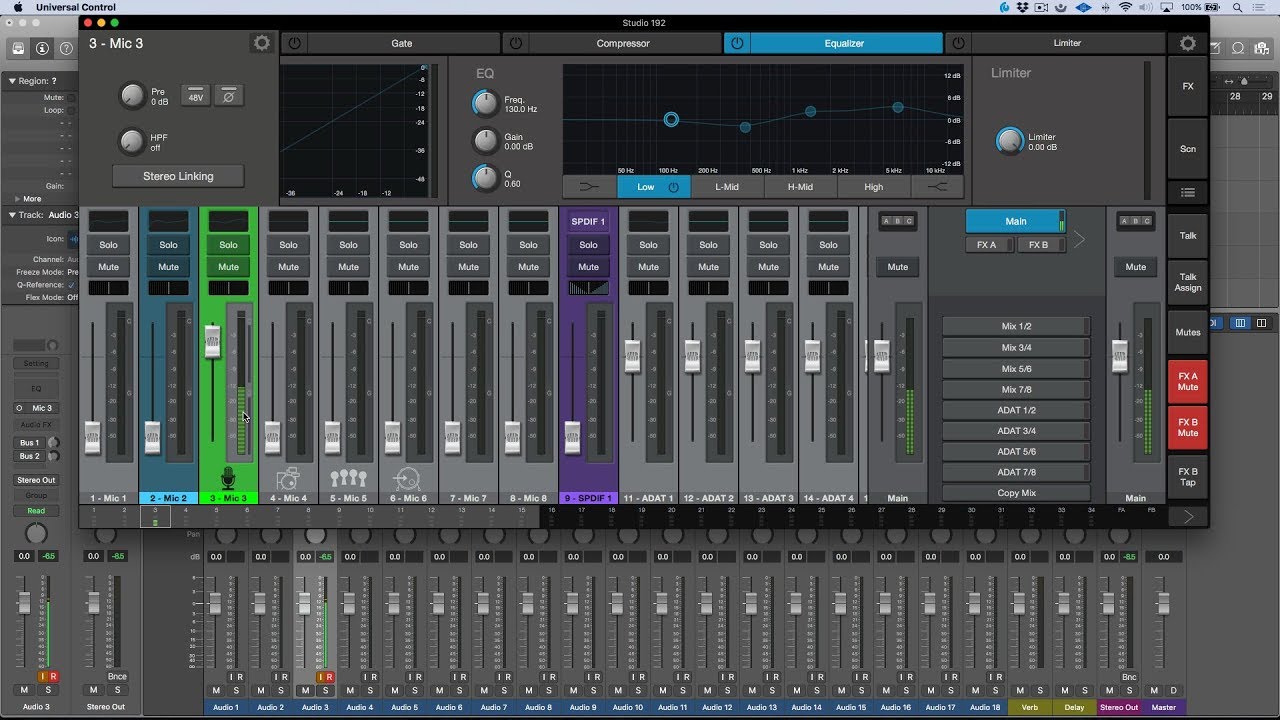The width and height of the screenshot is (1280, 720).
Task: Solo the 1 - Mic 1 channel
Action: tap(108, 245)
